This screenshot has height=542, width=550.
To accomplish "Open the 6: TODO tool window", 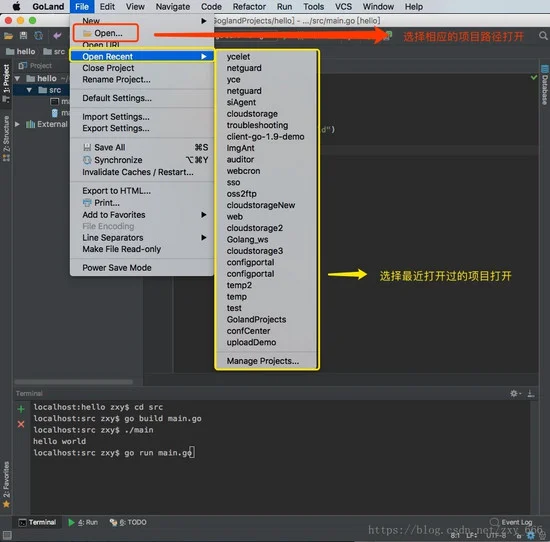I will (128, 522).
